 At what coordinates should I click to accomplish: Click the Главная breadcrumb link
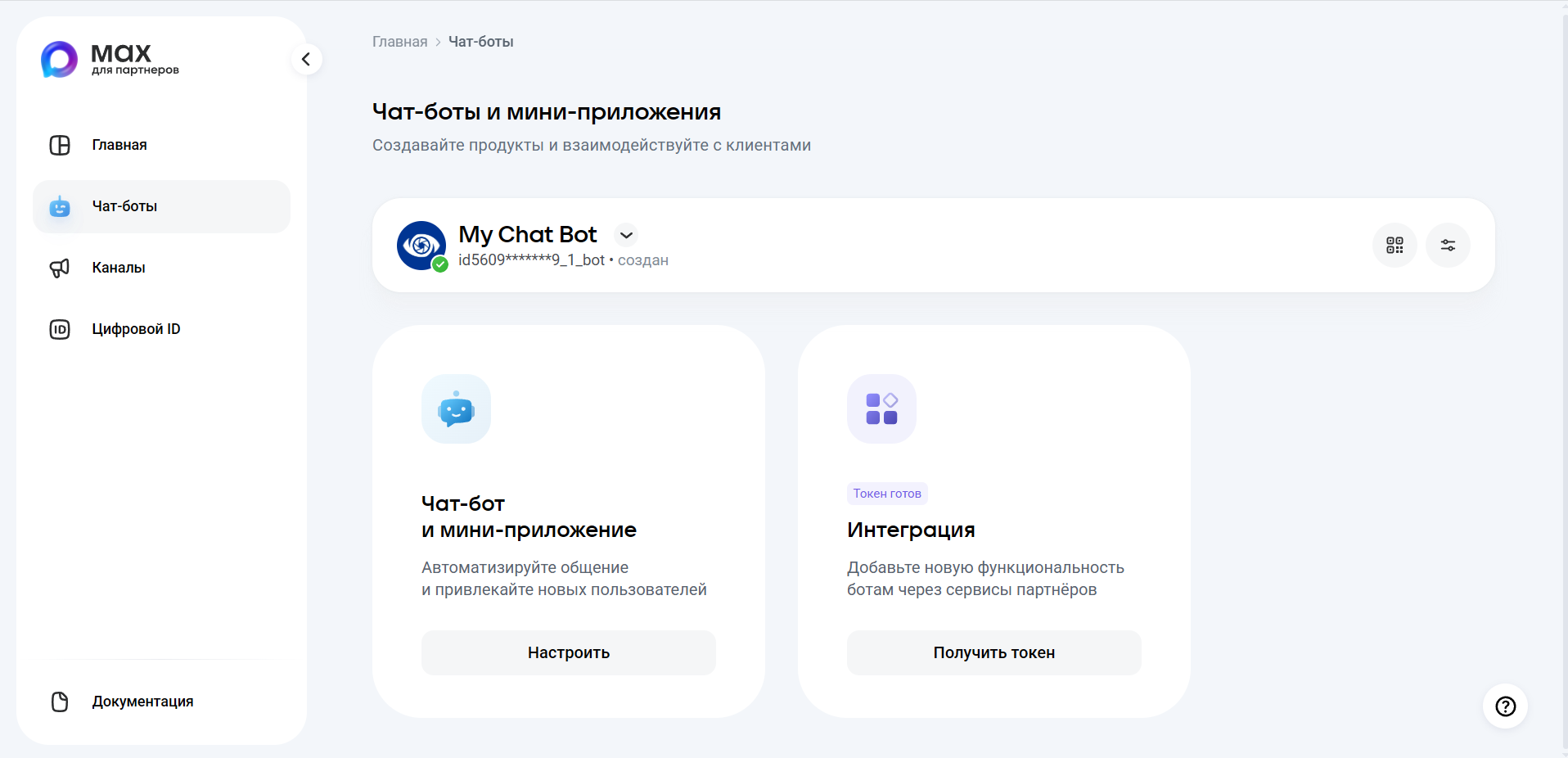click(x=399, y=42)
